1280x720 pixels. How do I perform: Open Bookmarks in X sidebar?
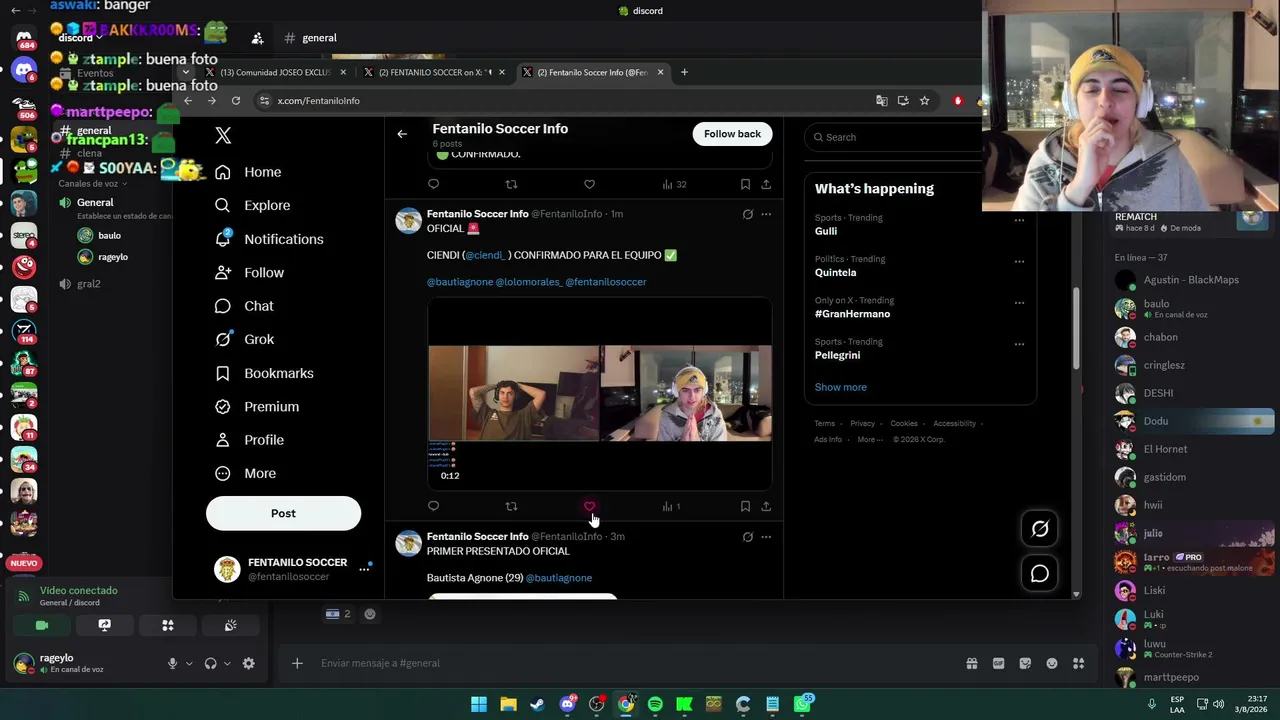click(x=264, y=373)
